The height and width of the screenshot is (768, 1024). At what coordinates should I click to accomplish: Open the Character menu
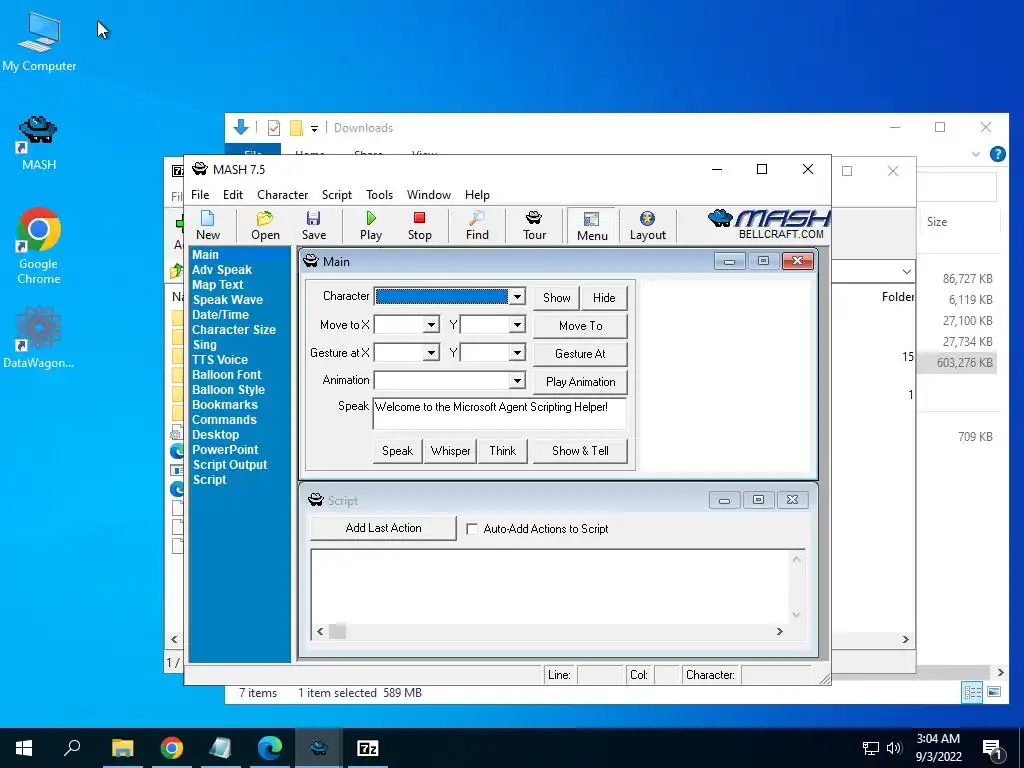point(282,195)
